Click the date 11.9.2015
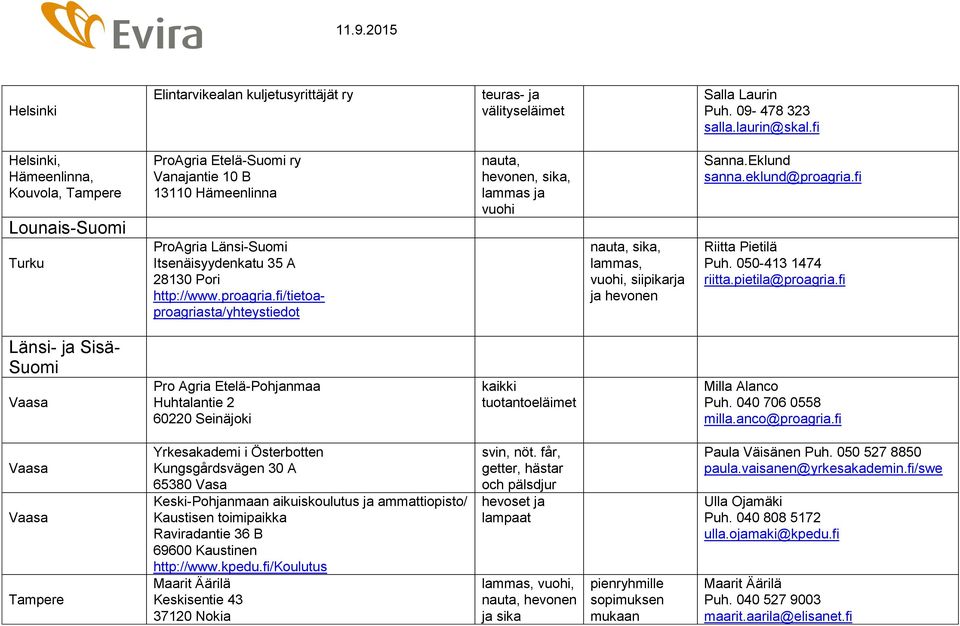The width and height of the screenshot is (960, 626). coord(366,30)
